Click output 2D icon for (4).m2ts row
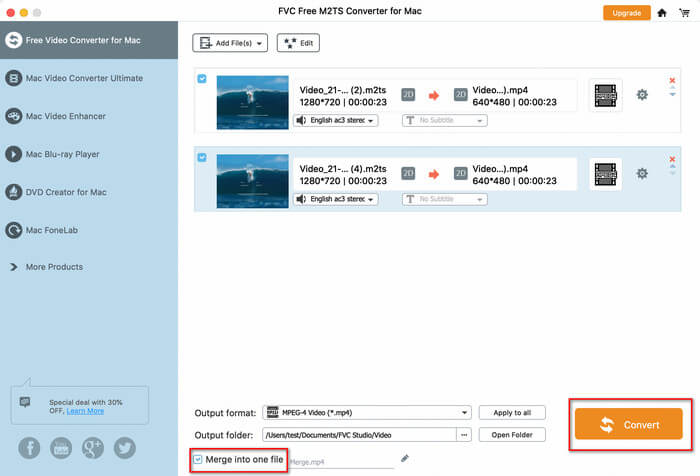 click(x=461, y=173)
